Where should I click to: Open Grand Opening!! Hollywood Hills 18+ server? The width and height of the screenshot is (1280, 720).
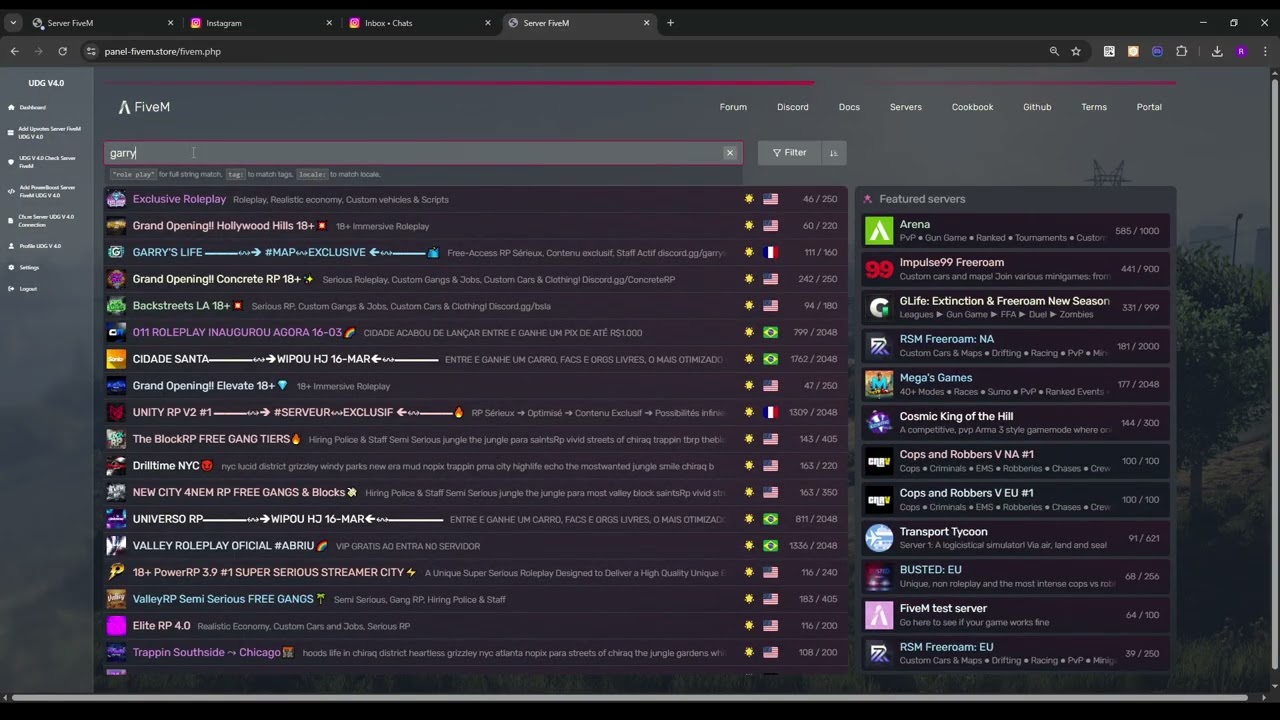pos(476,226)
